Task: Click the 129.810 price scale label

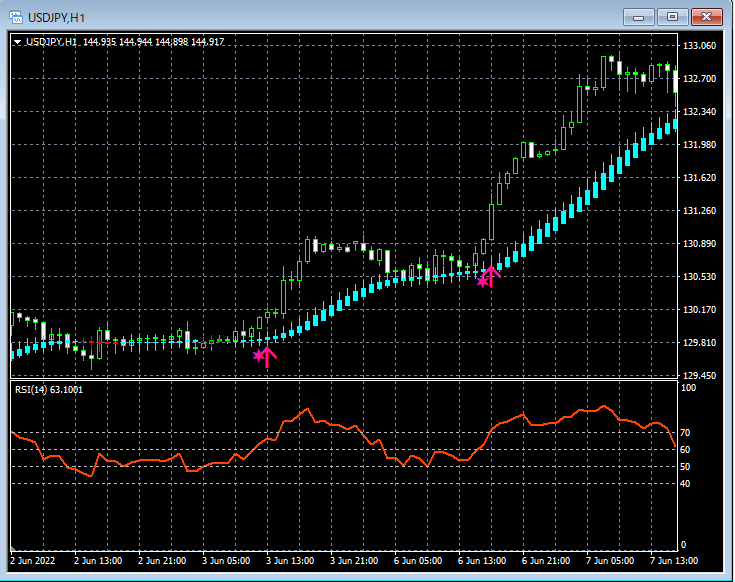Action: [699, 343]
